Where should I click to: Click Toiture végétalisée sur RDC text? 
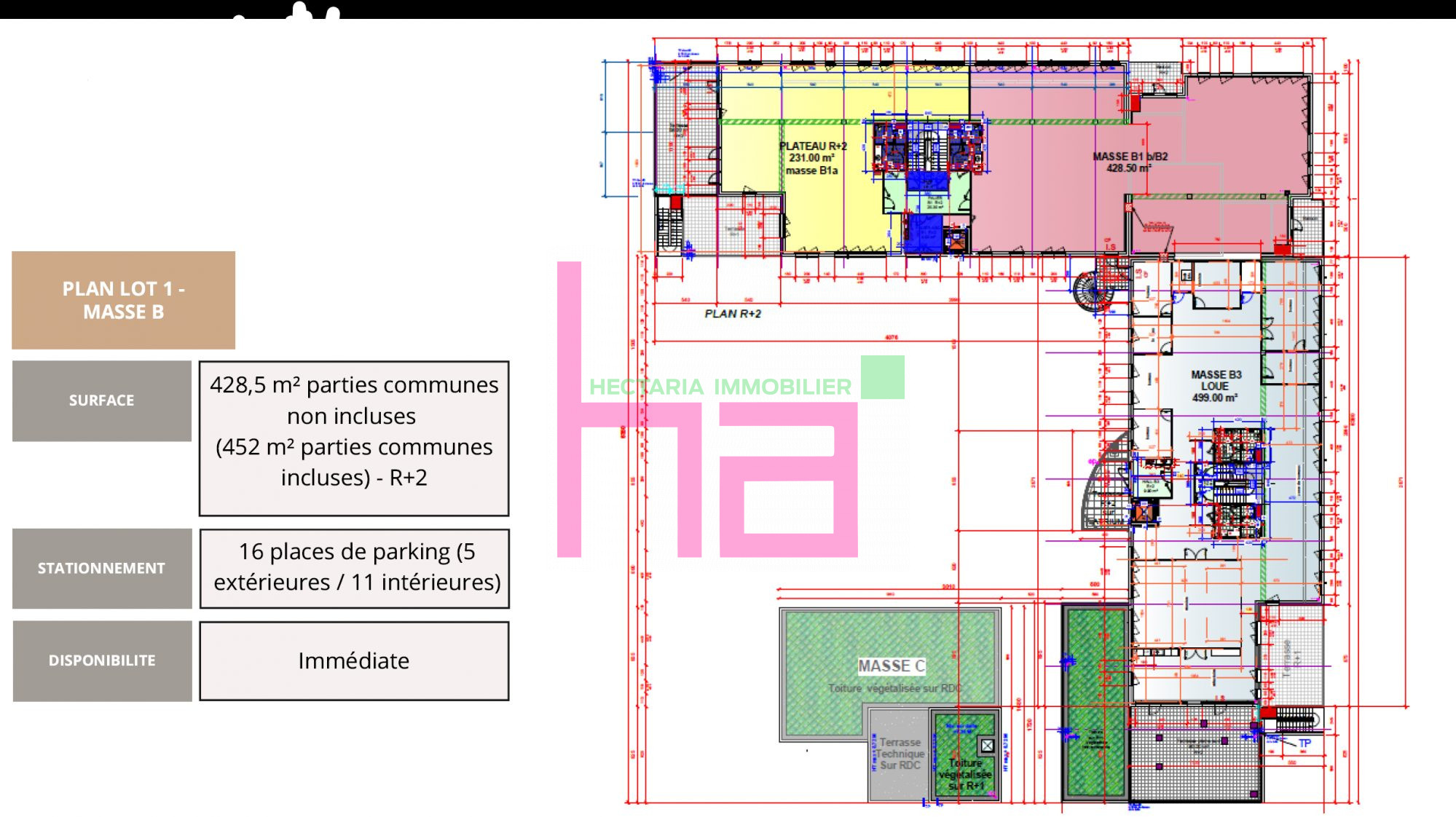(x=894, y=688)
